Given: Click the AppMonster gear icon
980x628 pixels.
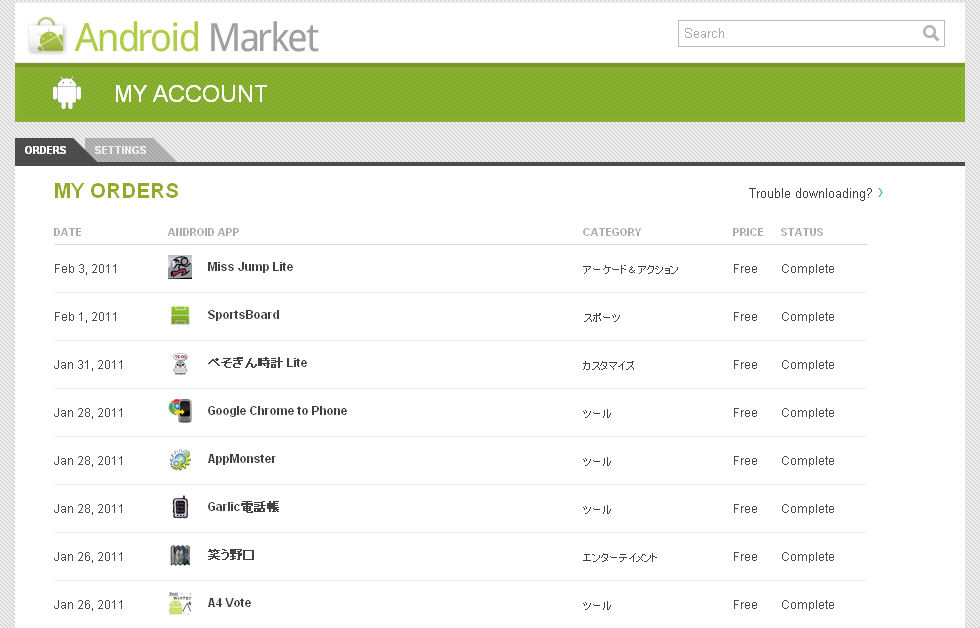Looking at the screenshot, I should click(180, 460).
